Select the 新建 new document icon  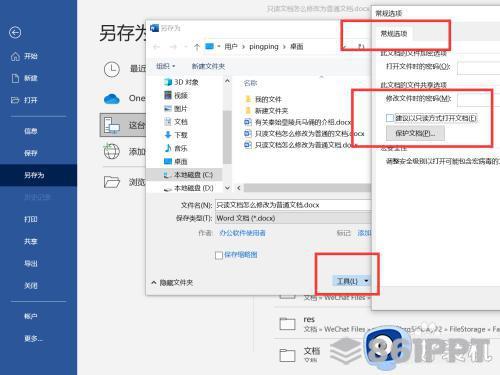pyautogui.click(x=15, y=78)
